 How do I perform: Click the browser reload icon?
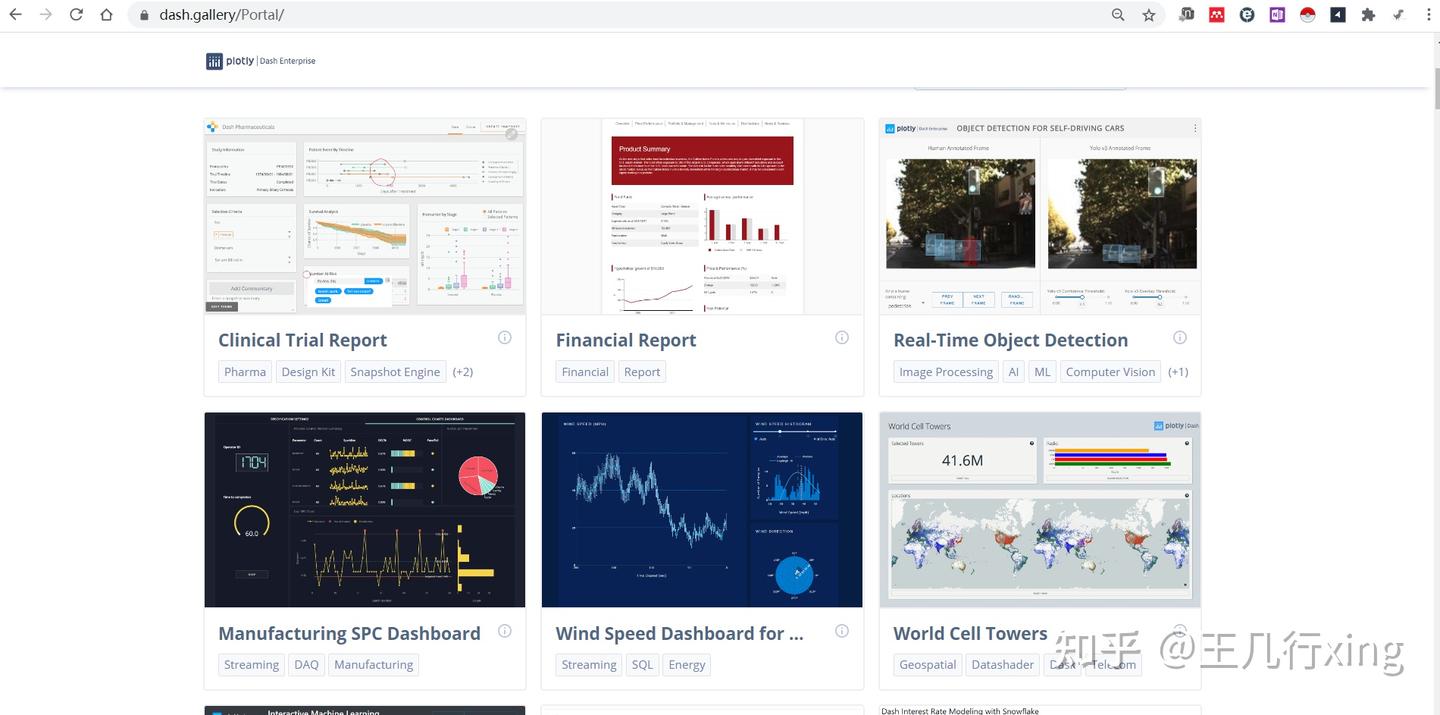[76, 15]
